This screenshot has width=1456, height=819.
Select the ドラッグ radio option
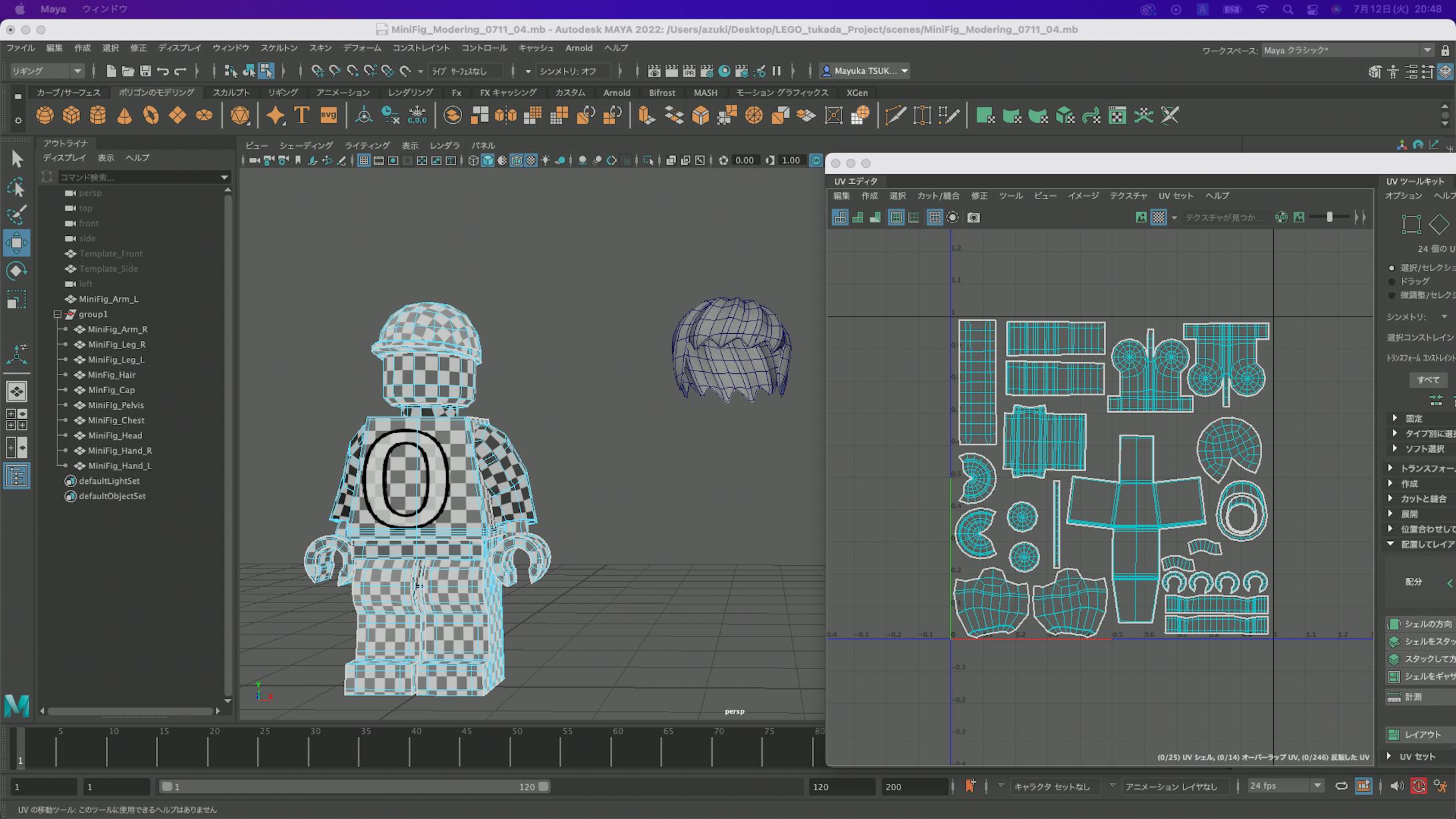1391,281
